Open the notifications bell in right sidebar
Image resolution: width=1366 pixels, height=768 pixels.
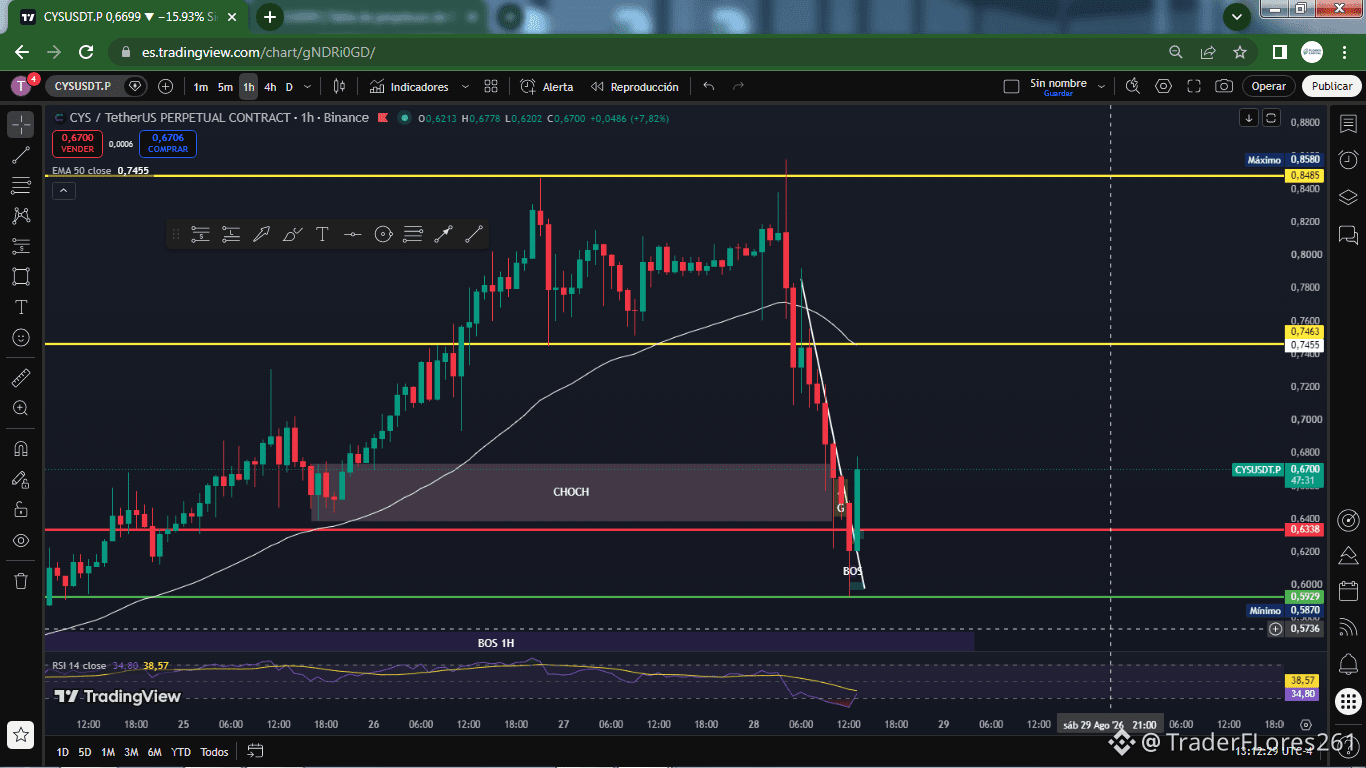[1348, 663]
